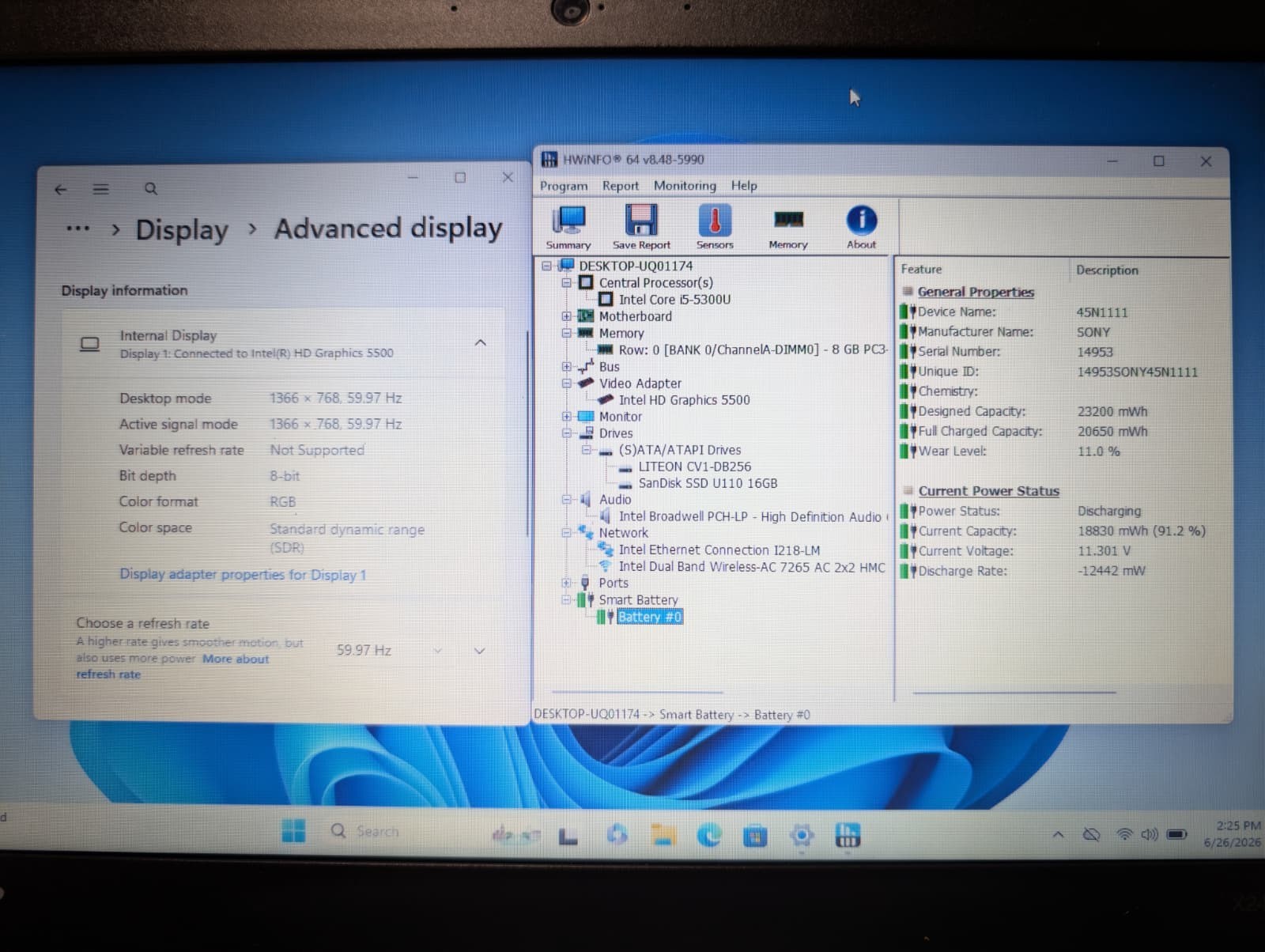This screenshot has height=952, width=1265.
Task: Open Microsoft Store taskbar icon
Action: [755, 836]
